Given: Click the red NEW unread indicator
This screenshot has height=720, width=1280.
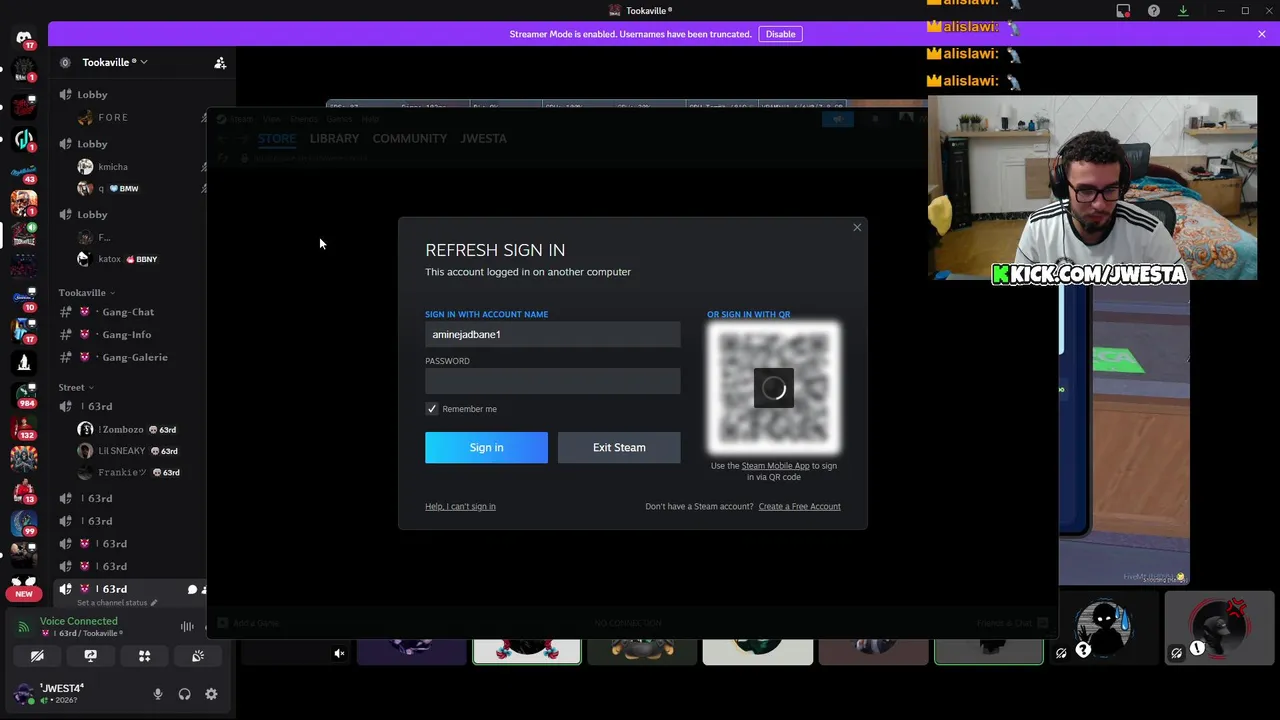Looking at the screenshot, I should click(24, 594).
